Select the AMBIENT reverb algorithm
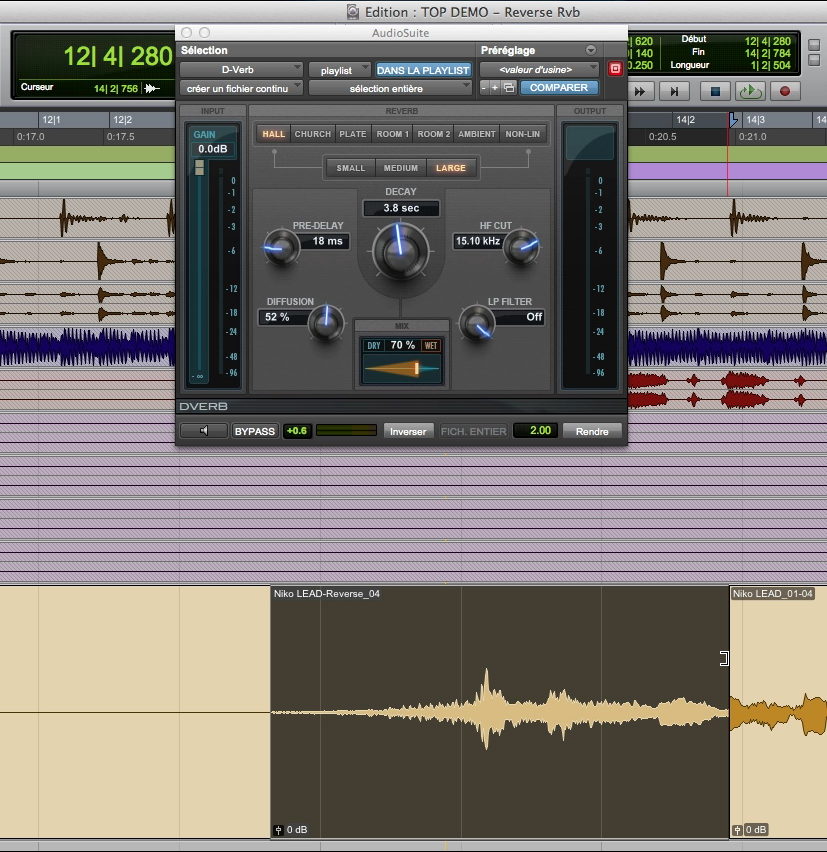Screen dimensions: 827x852 477,134
